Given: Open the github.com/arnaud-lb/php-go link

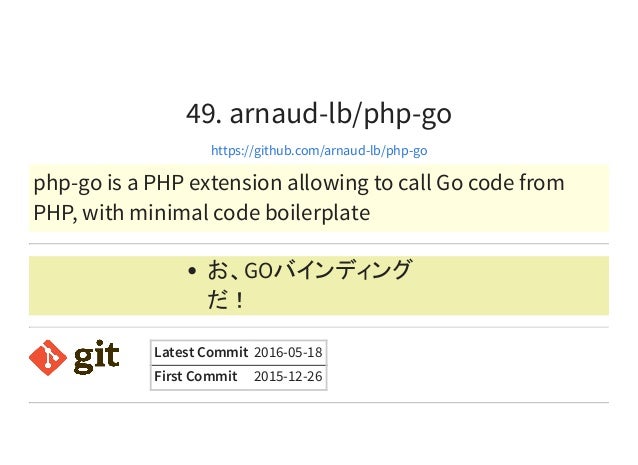Looking at the screenshot, I should pos(319,151).
